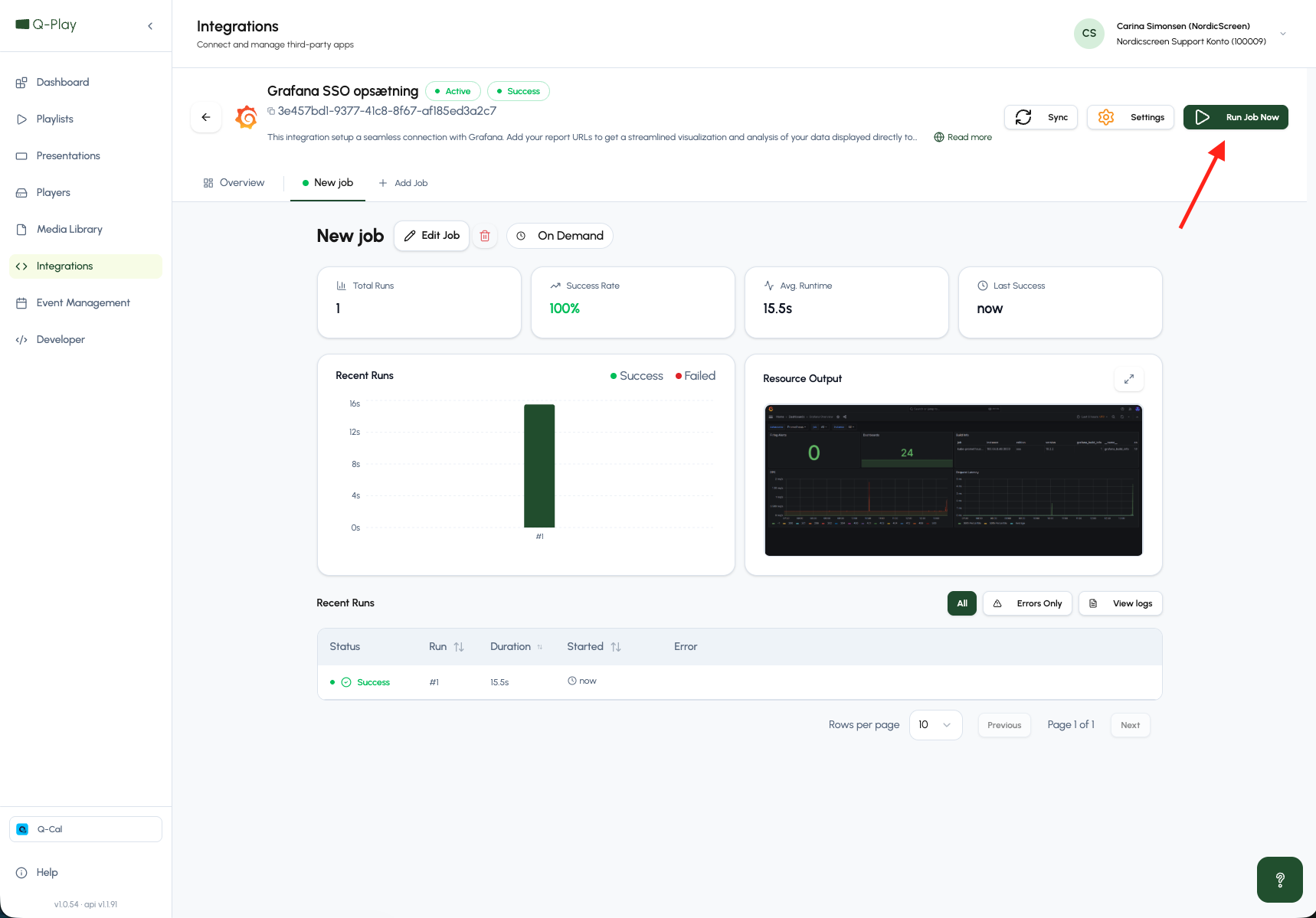Open the Grafana output thumbnail
The image size is (1316, 918).
coord(954,480)
